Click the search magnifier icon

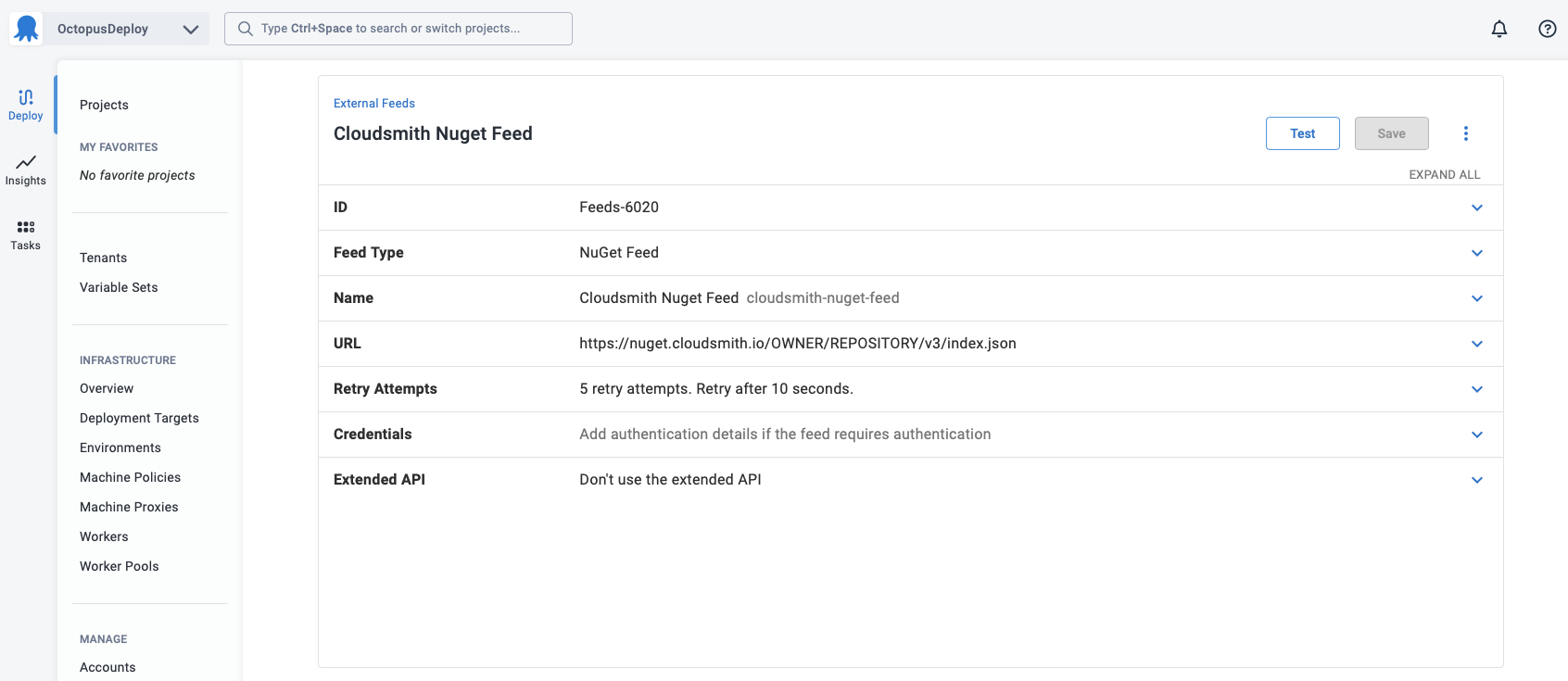(246, 29)
